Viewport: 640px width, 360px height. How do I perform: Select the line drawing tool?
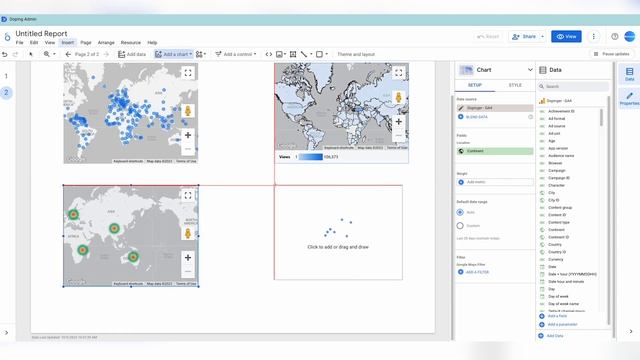304,54
